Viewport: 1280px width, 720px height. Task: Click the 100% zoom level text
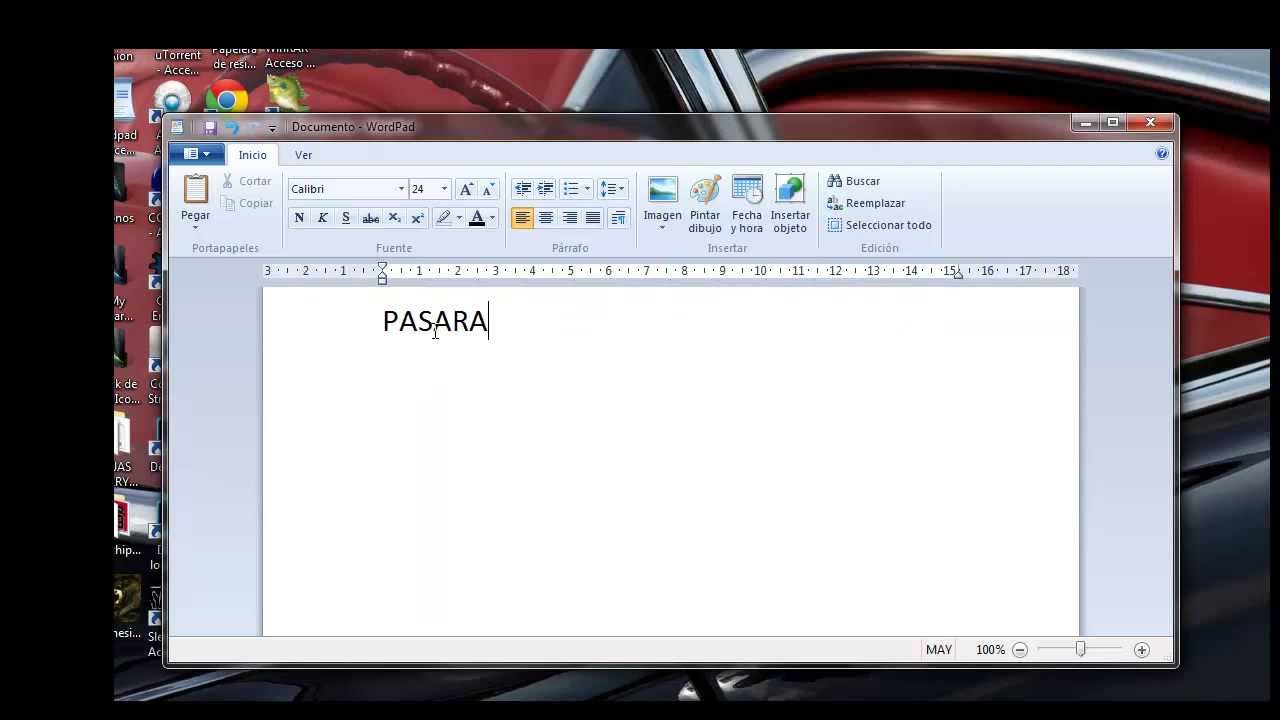click(990, 650)
